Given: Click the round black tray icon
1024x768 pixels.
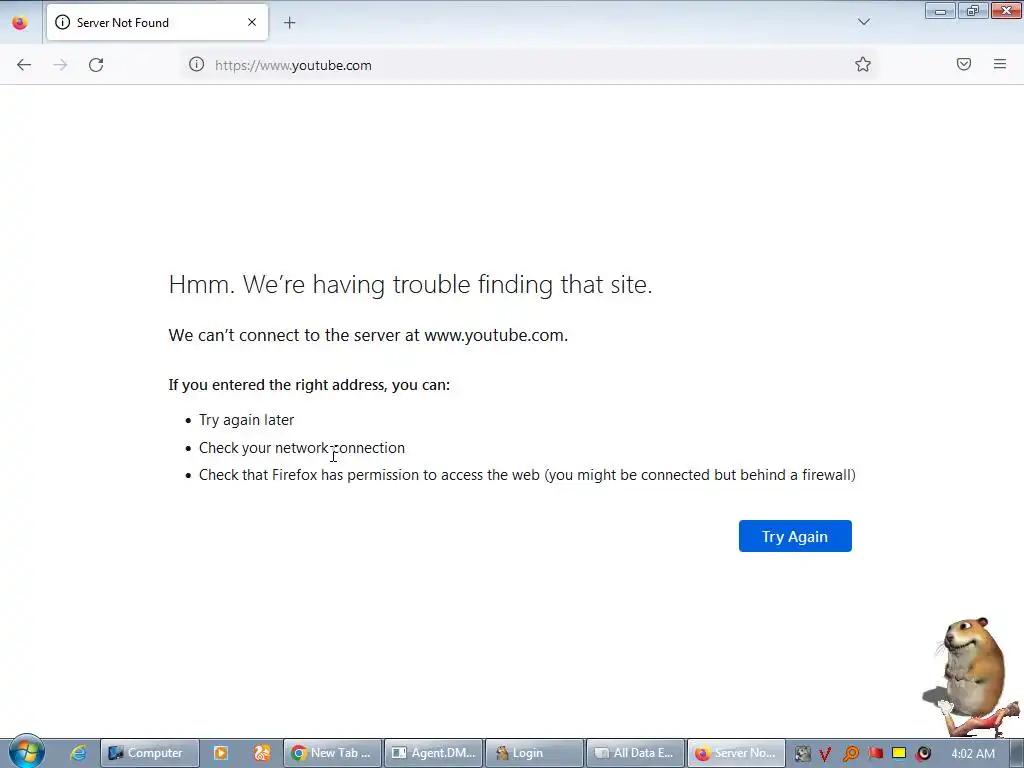Looking at the screenshot, I should coord(923,754).
